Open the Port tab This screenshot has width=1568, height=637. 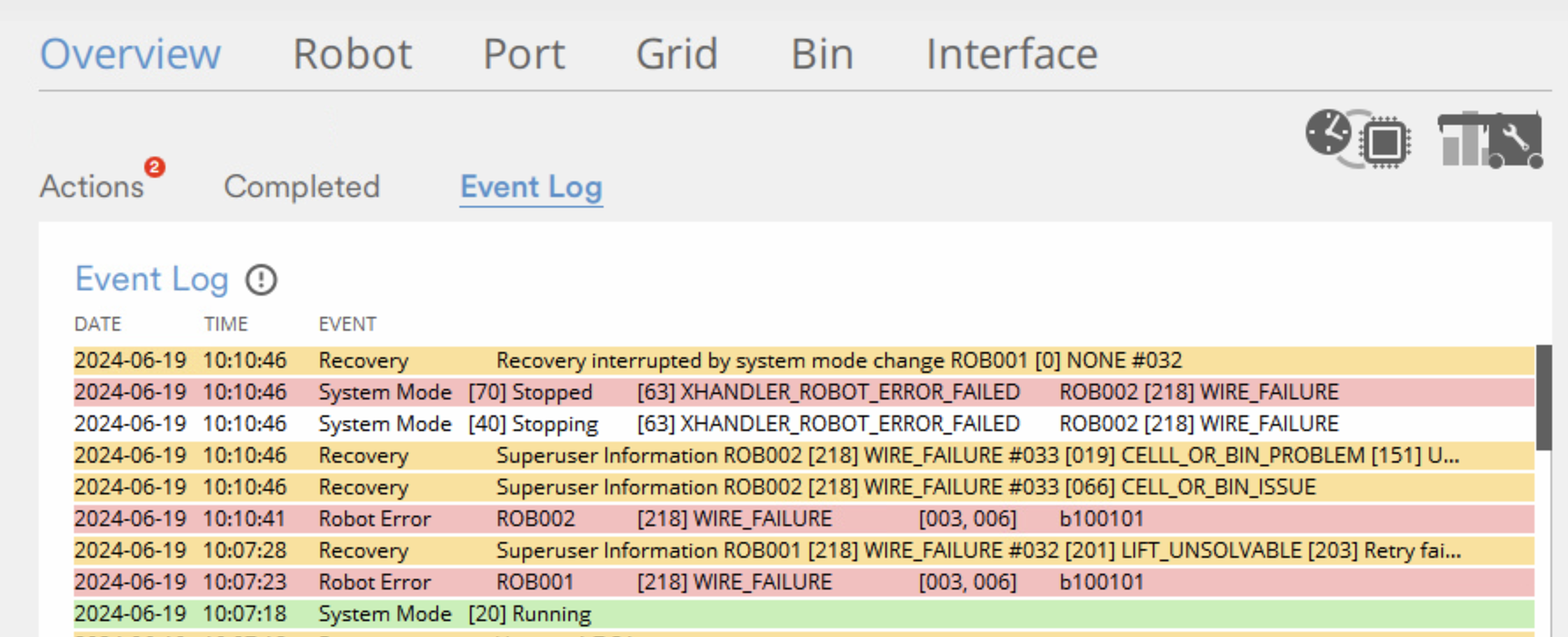point(524,55)
